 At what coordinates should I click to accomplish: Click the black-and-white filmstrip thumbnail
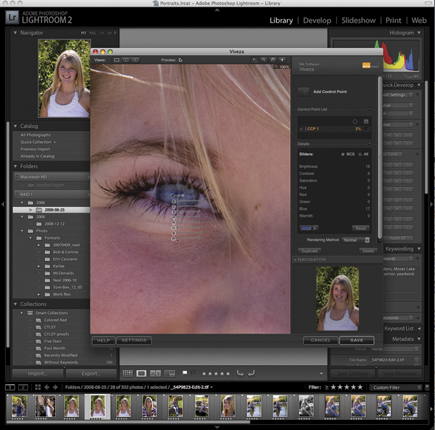[306, 406]
